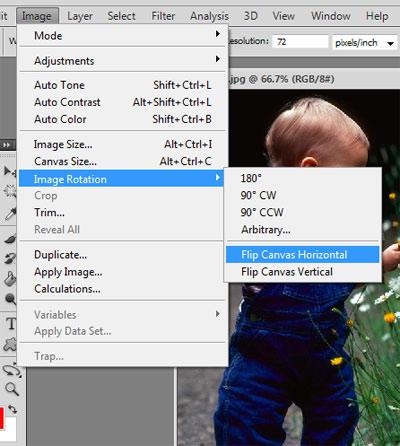Select the Custom Shape tool

9,345
